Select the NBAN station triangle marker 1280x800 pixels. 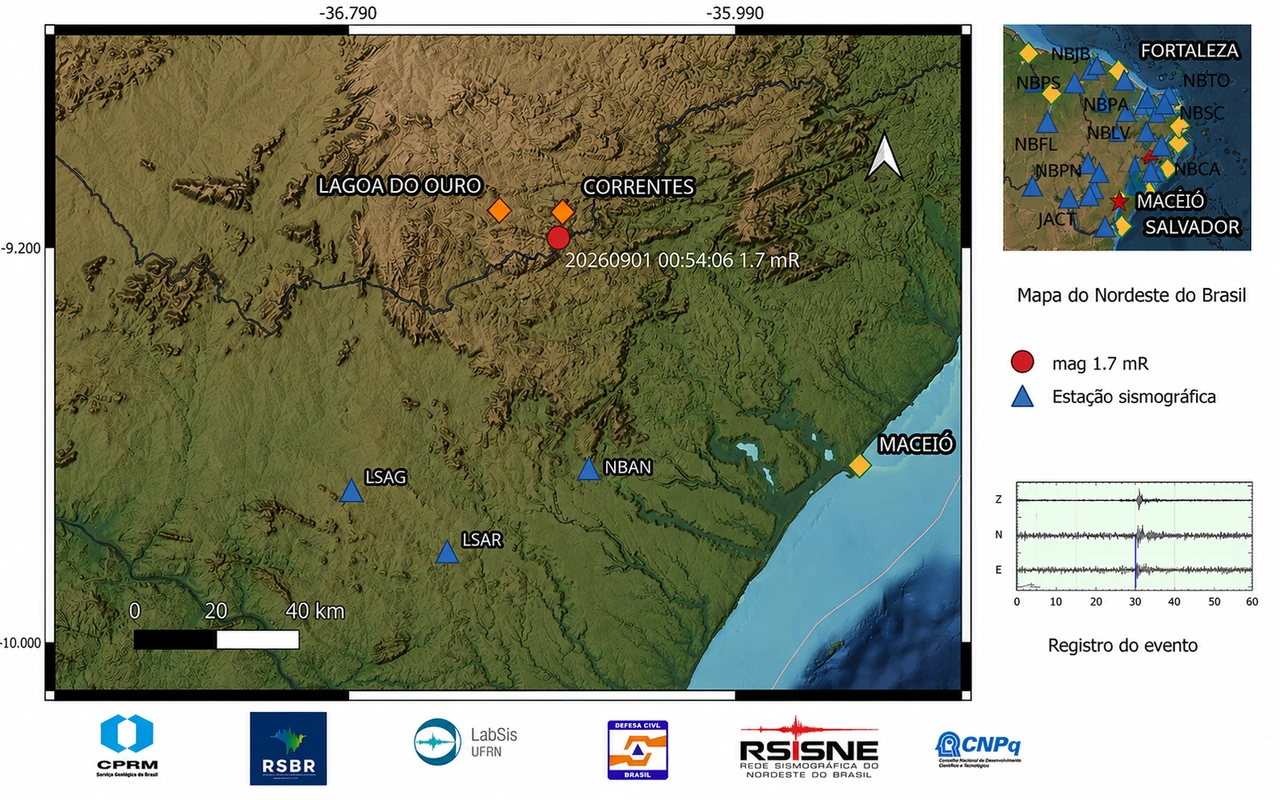tap(589, 468)
